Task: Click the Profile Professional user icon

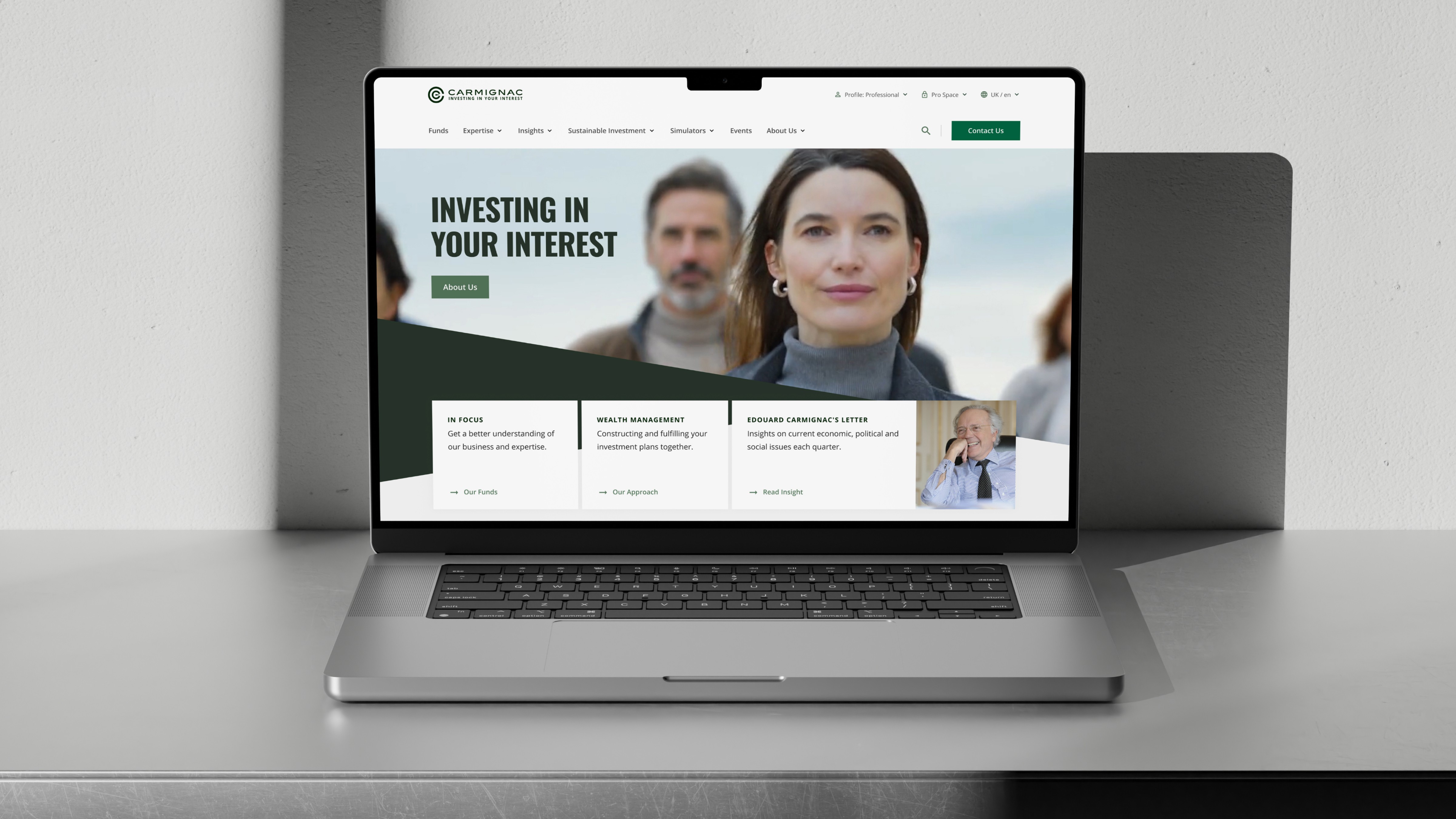Action: tap(838, 94)
